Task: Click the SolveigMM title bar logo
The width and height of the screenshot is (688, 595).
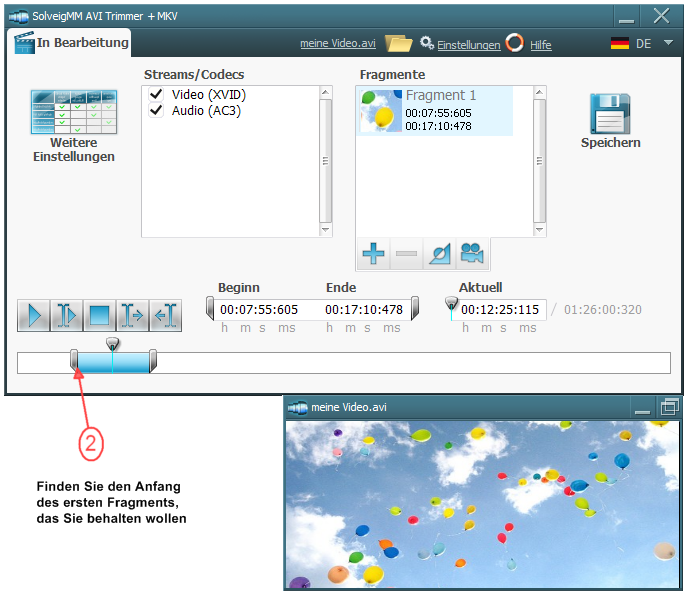Action: coord(18,17)
